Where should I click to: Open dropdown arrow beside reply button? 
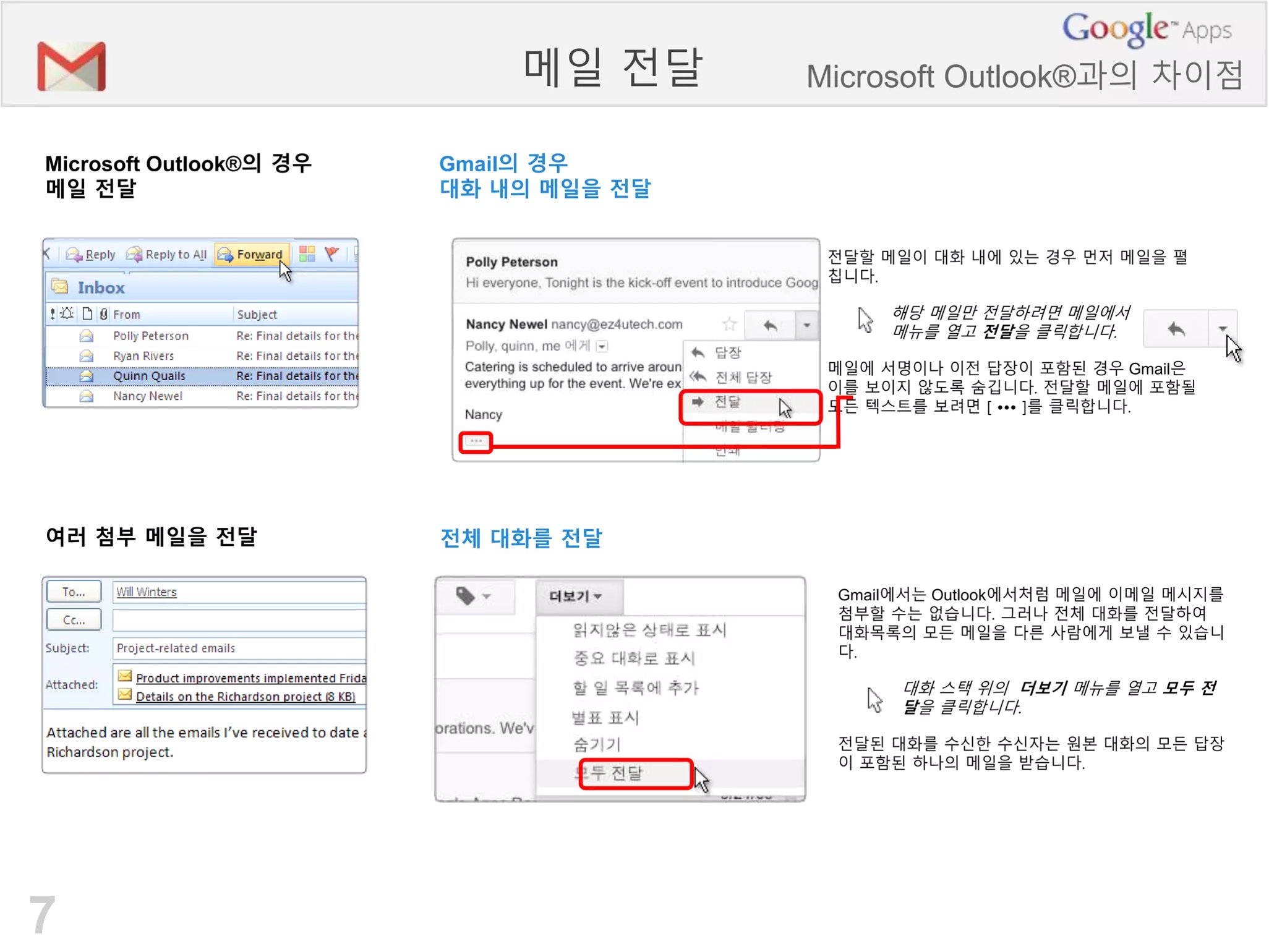[806, 325]
